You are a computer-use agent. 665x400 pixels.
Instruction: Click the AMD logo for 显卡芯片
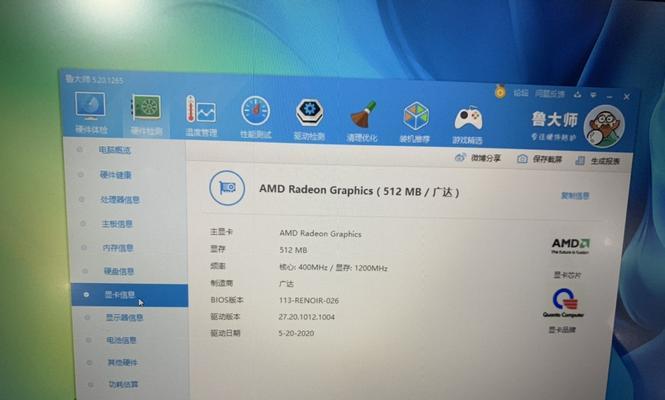(x=570, y=245)
